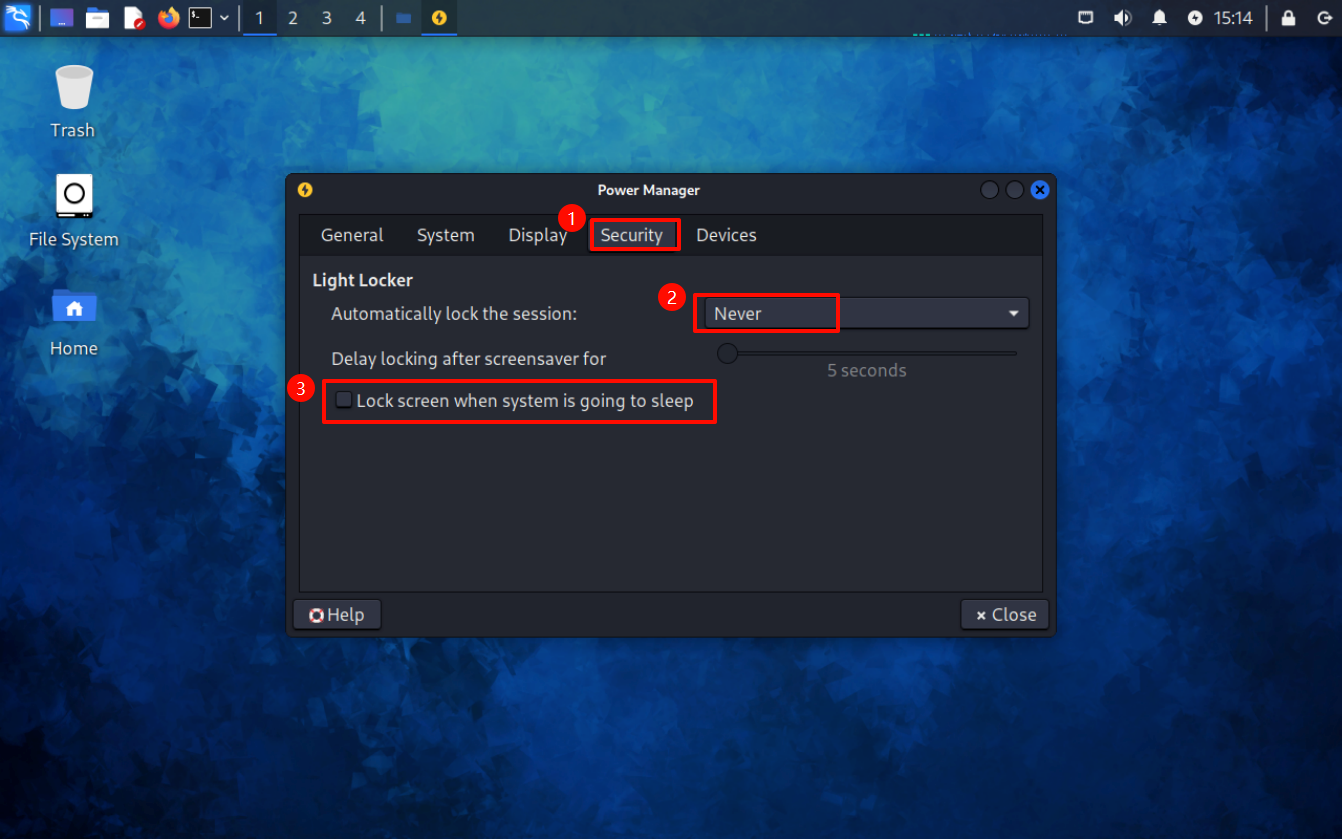Click the delay locking slider handle
Viewport: 1342px width, 839px height.
point(728,353)
